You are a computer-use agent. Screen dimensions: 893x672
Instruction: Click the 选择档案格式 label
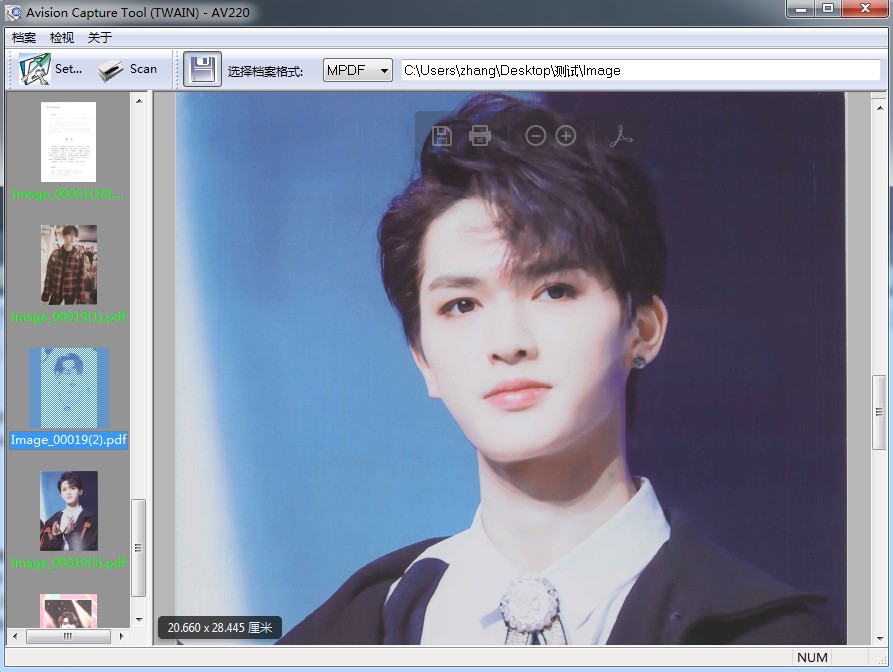click(x=265, y=72)
